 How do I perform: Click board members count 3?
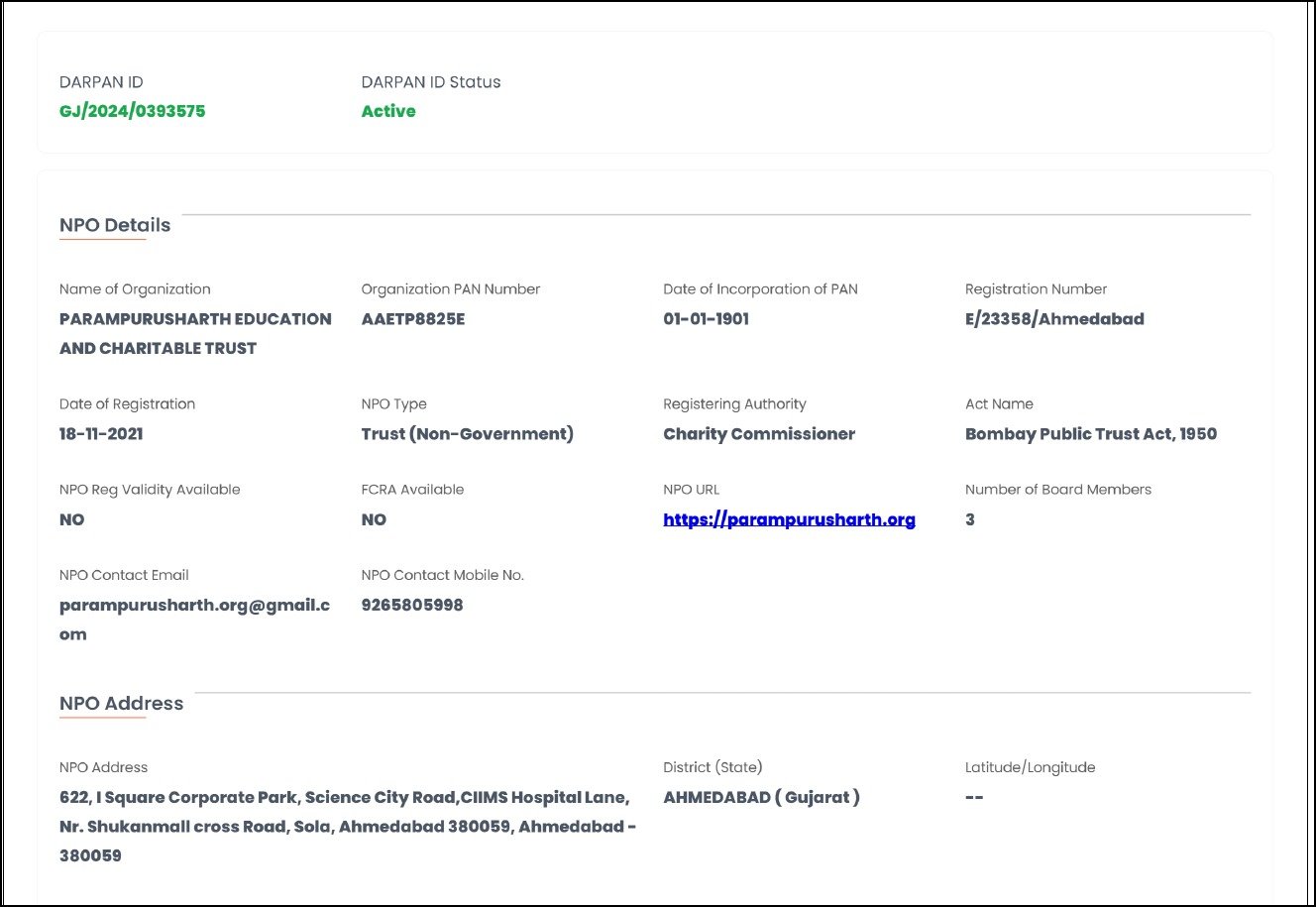click(970, 519)
